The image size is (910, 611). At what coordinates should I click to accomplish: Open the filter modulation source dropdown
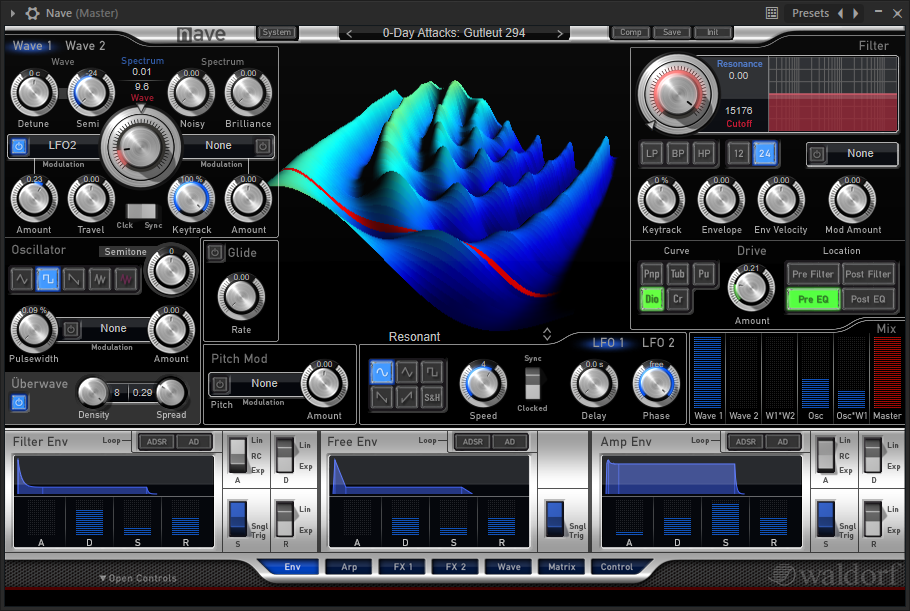(x=860, y=154)
